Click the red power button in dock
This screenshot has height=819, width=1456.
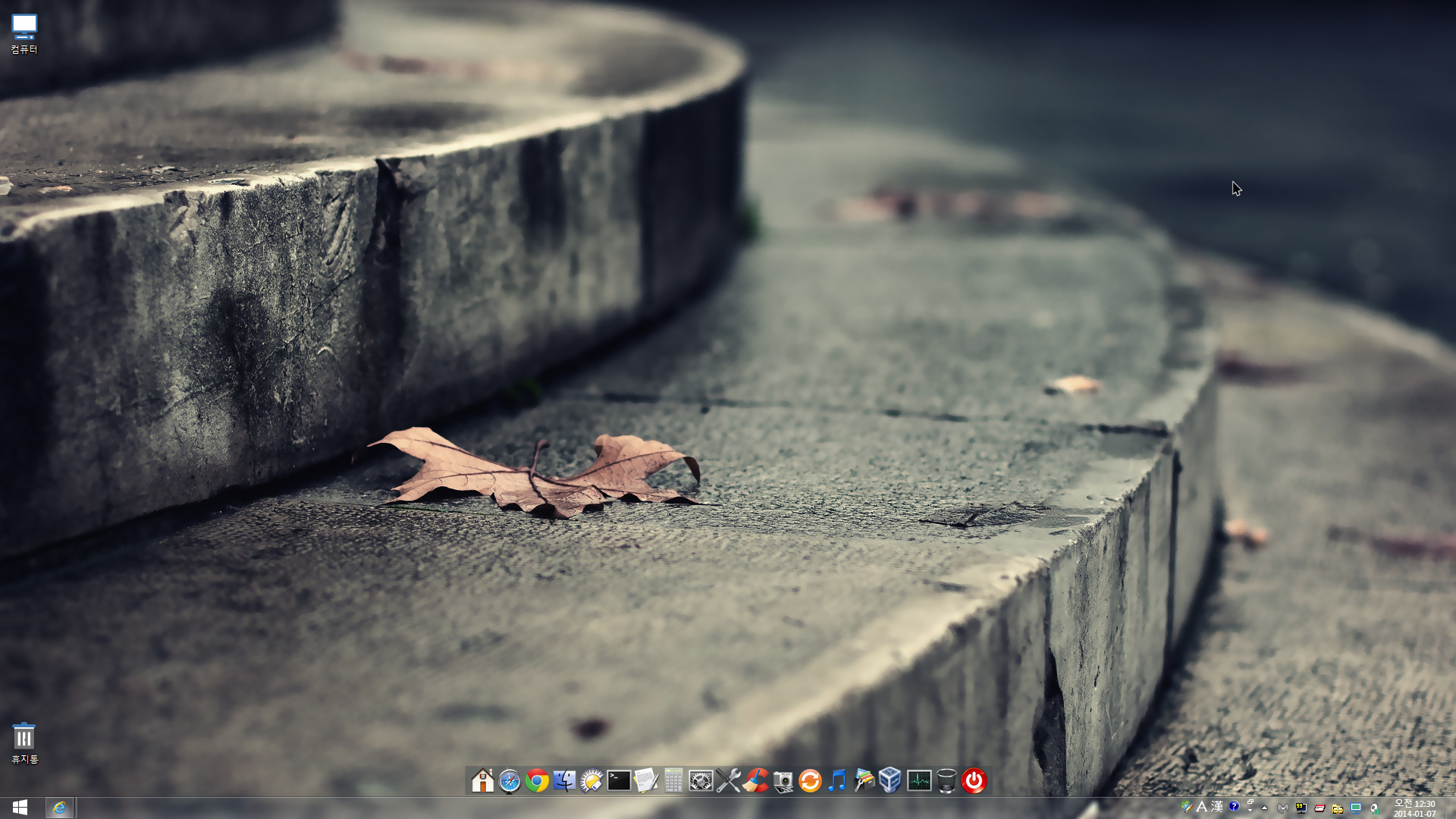pos(974,780)
